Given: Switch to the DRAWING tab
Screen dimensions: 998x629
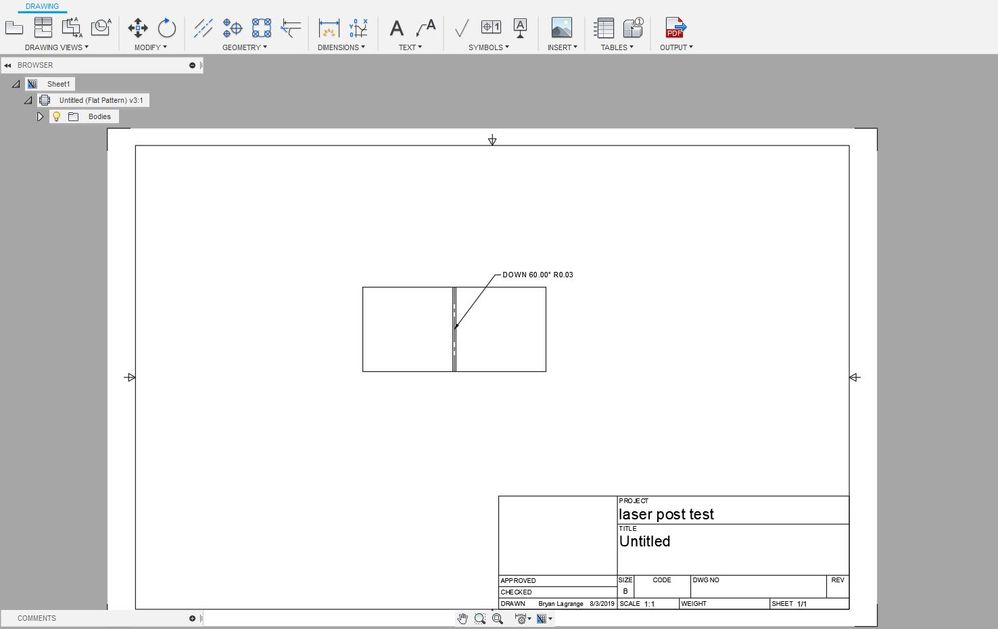Looking at the screenshot, I should tap(42, 6).
